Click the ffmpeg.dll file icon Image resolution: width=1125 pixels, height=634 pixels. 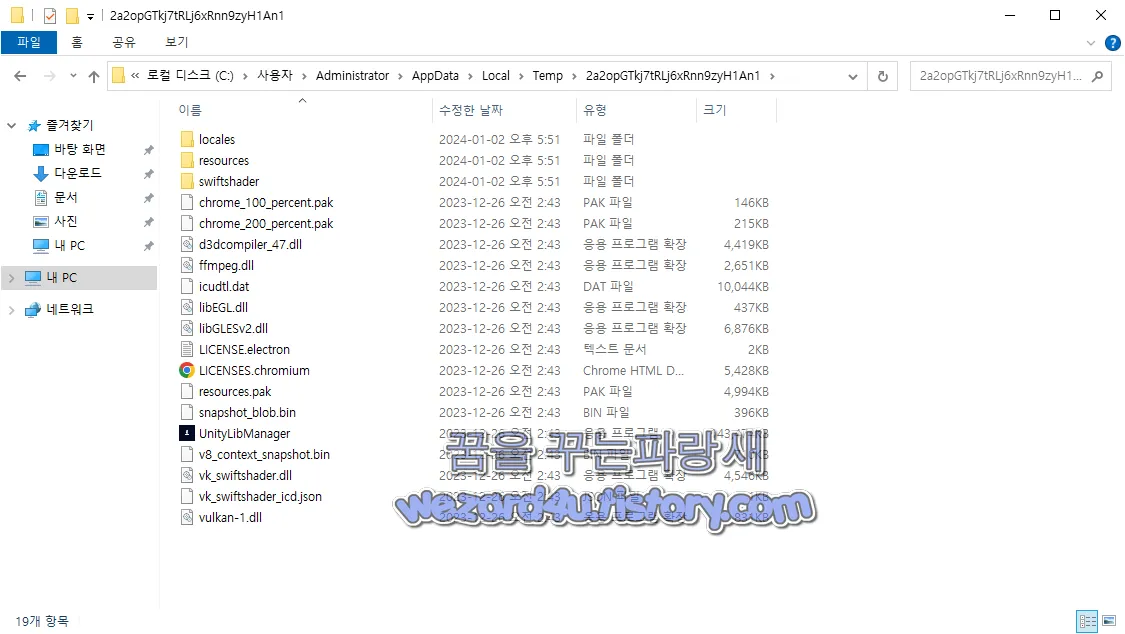[187, 265]
